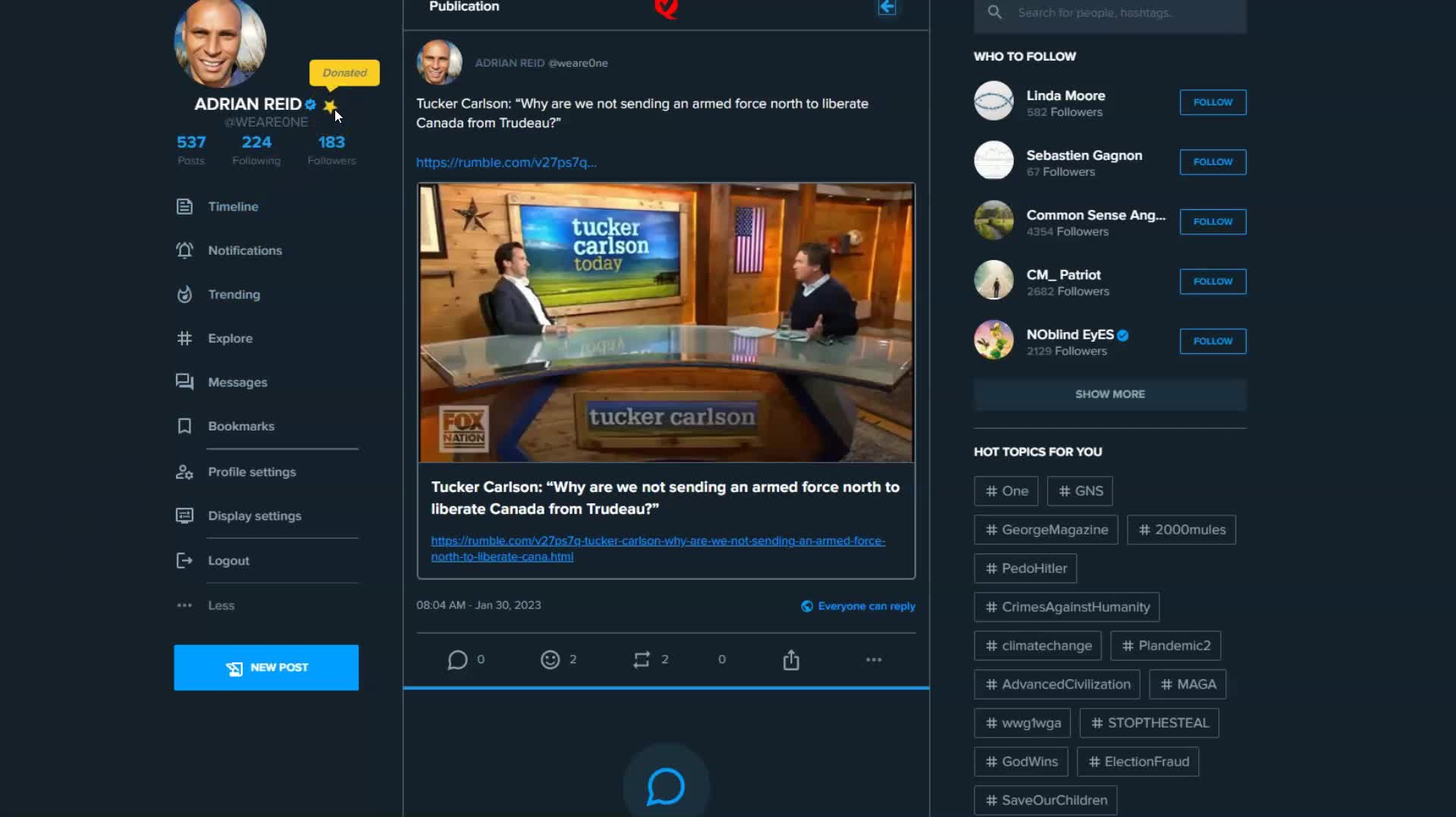Open Messages menu item
The image size is (1456, 817).
tap(237, 382)
